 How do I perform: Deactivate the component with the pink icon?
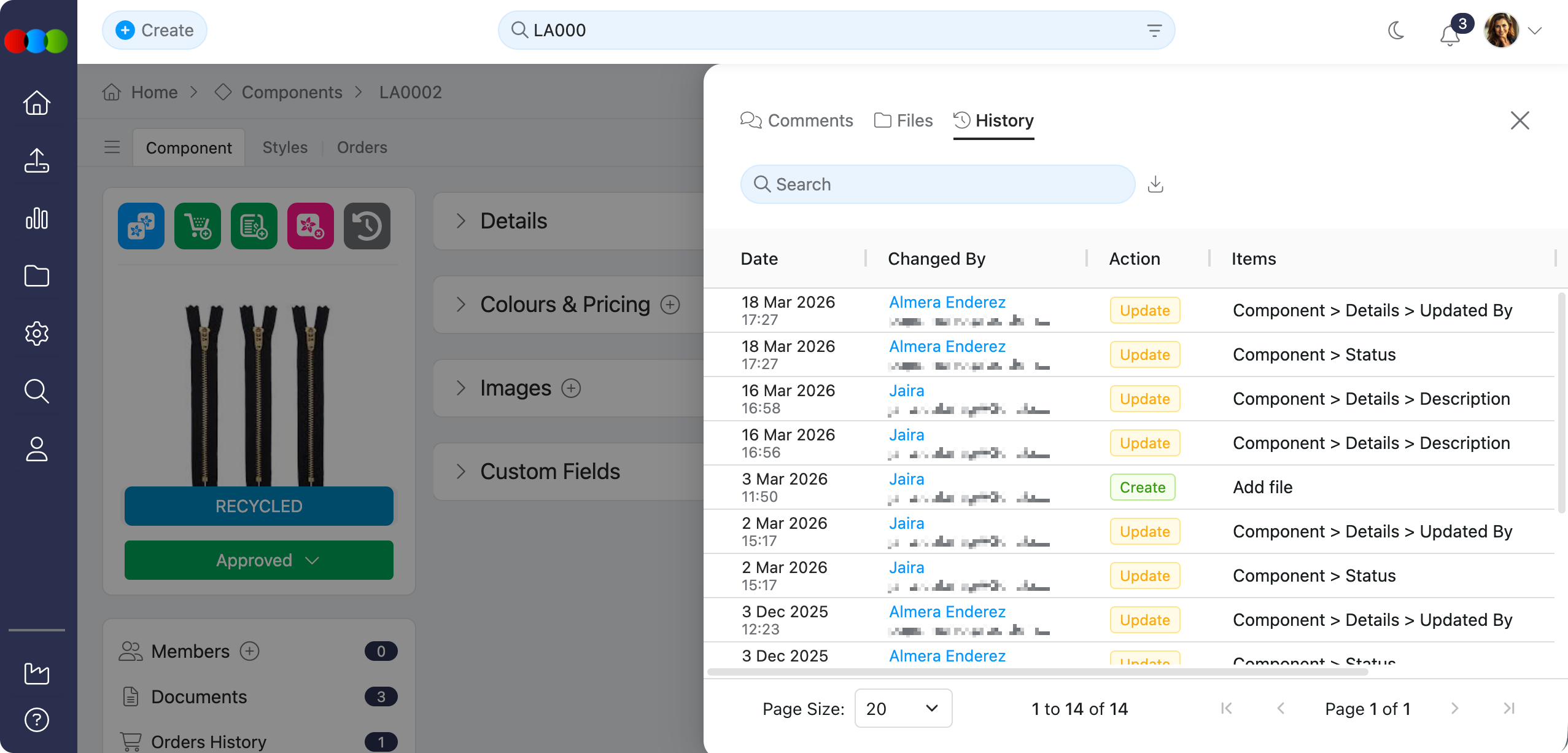click(311, 226)
